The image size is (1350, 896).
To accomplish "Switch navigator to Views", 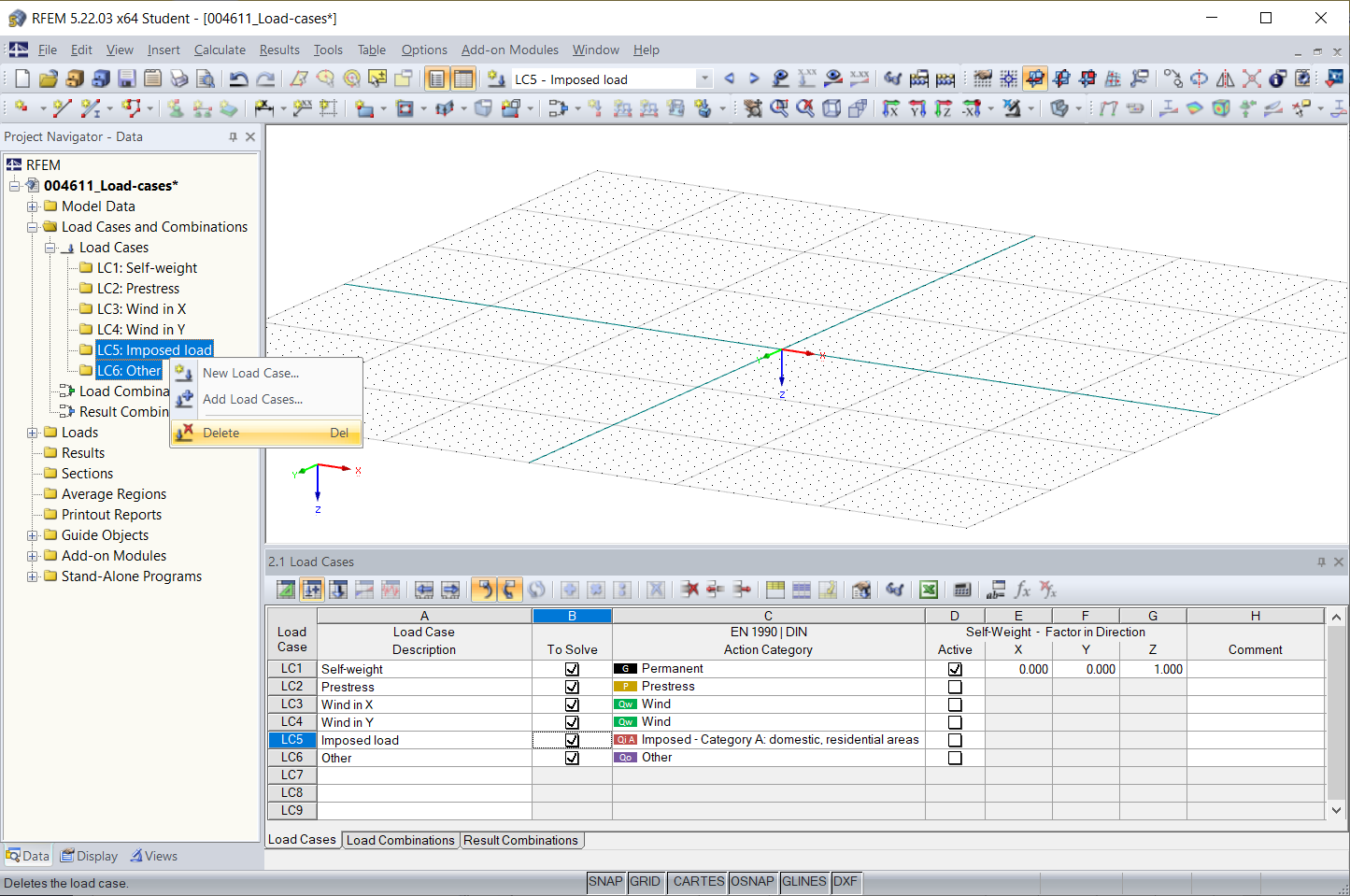I will click(154, 856).
